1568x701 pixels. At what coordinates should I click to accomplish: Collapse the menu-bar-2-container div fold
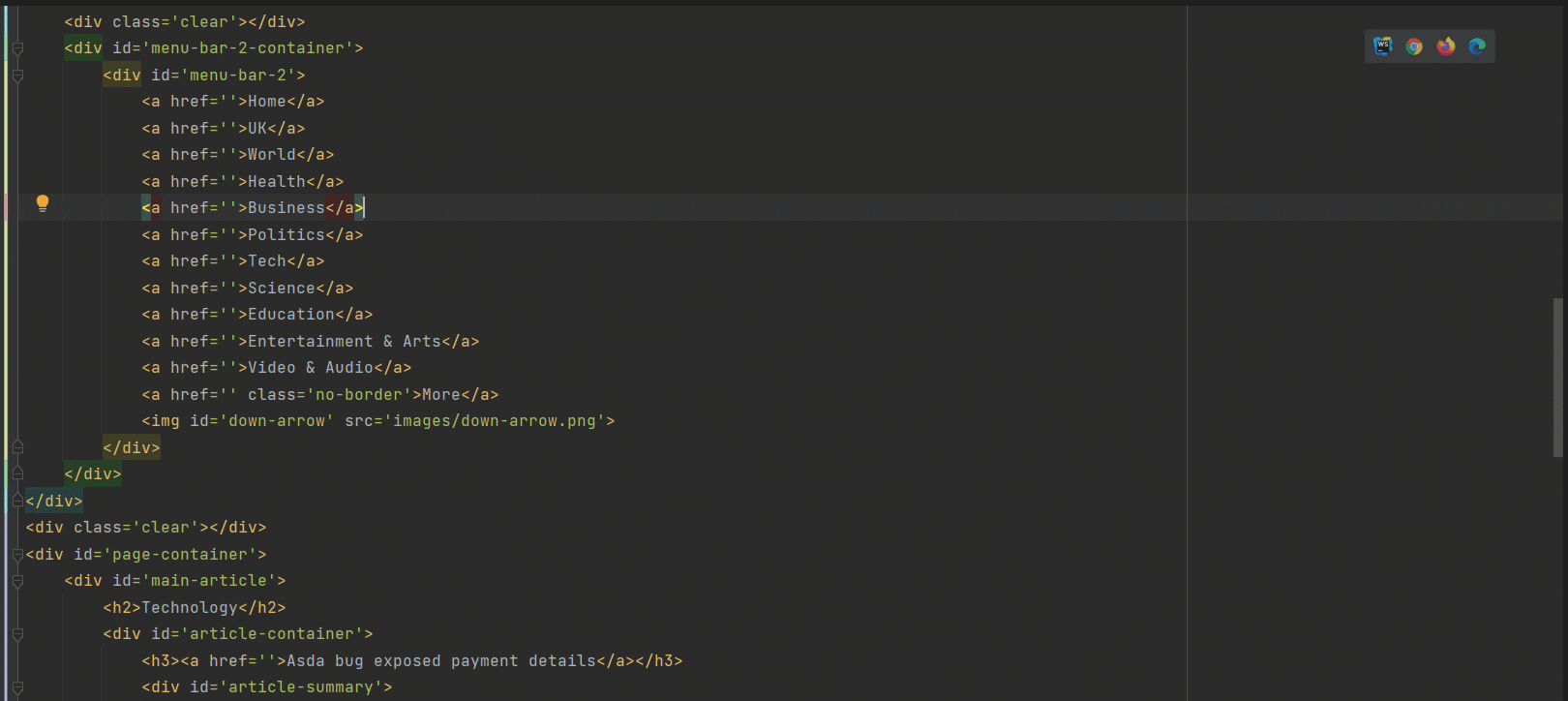coord(17,48)
